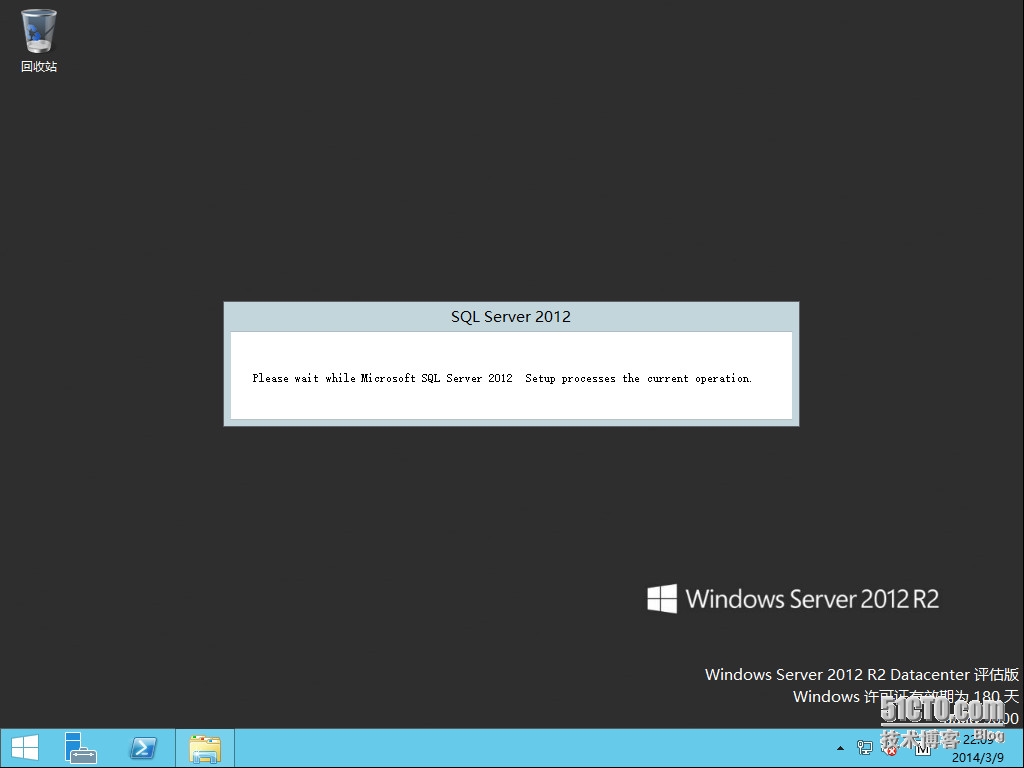Open the taskbar clock showing 2014/3/9
1024x768 pixels.
coord(978,748)
